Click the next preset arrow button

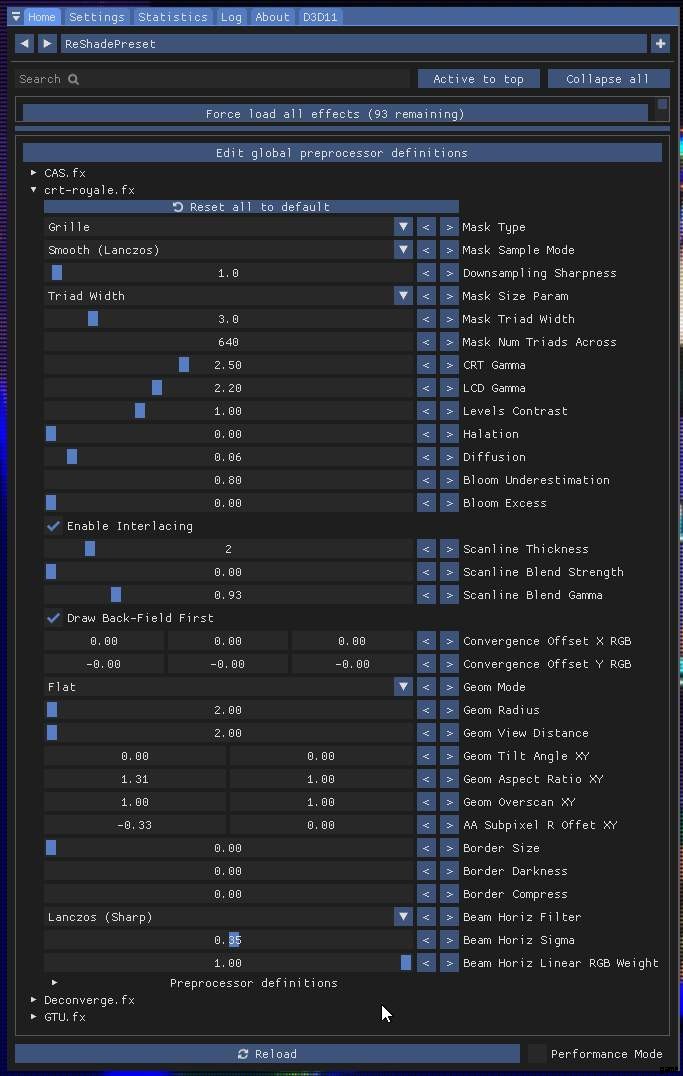(47, 44)
